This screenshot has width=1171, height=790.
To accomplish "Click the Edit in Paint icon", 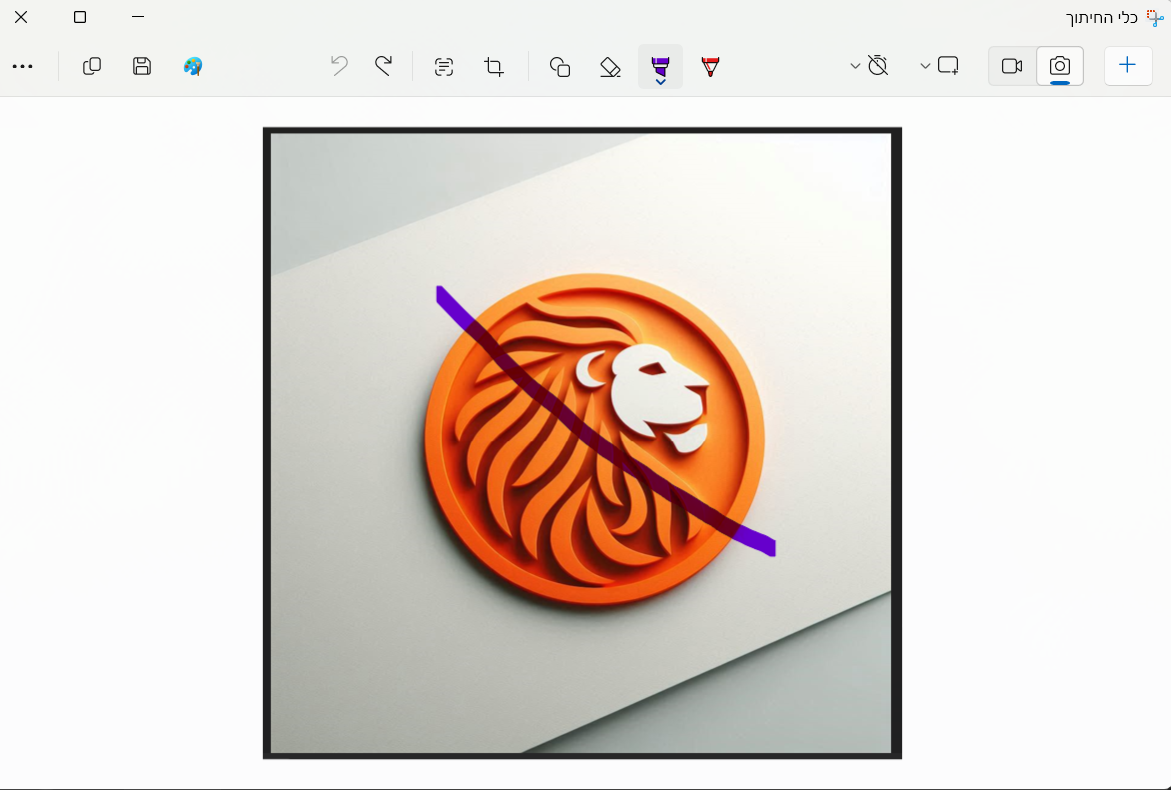I will [x=192, y=66].
